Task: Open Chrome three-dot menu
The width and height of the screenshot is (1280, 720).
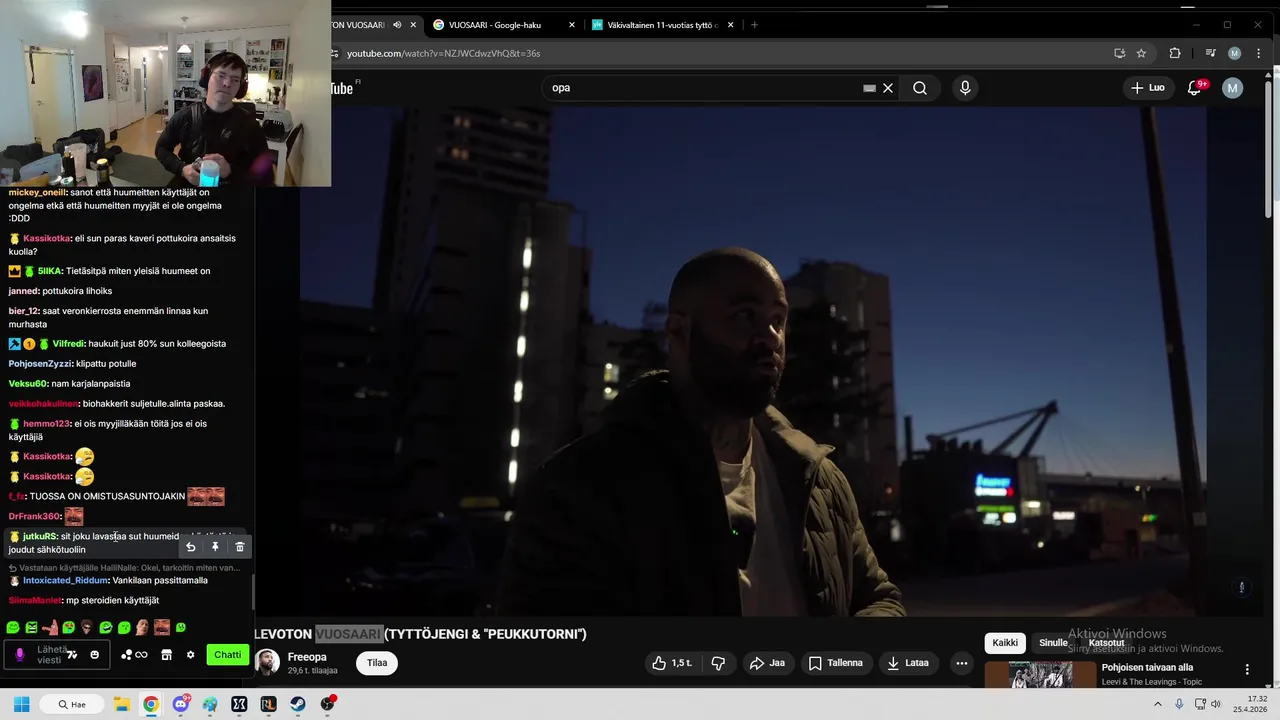Action: (1259, 53)
